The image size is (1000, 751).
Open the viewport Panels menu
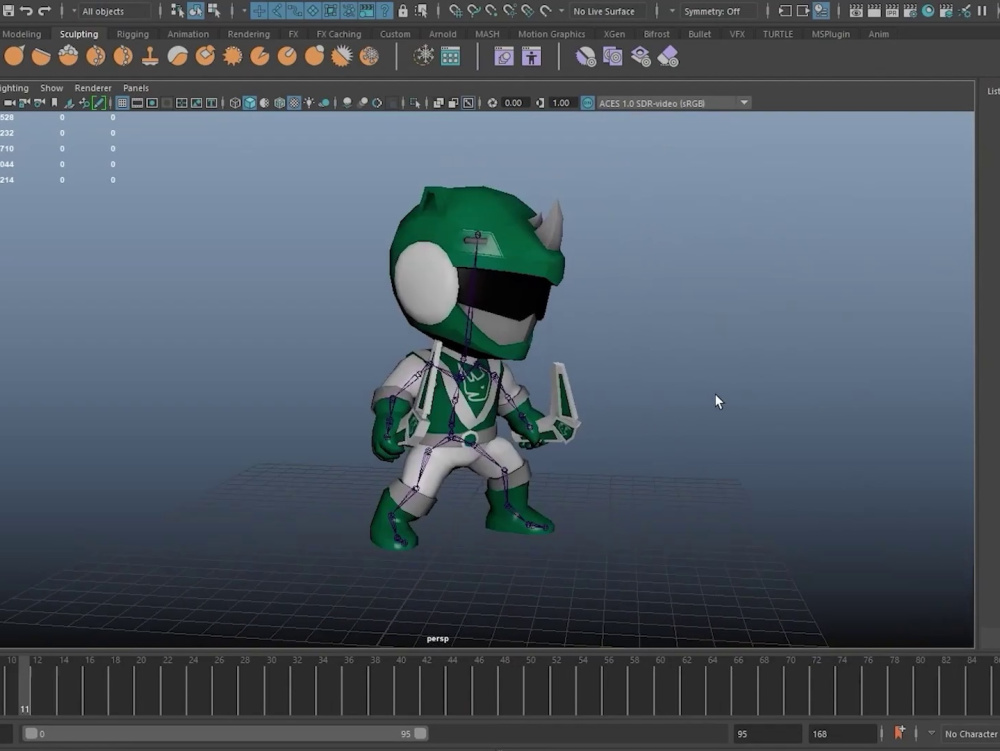click(136, 88)
